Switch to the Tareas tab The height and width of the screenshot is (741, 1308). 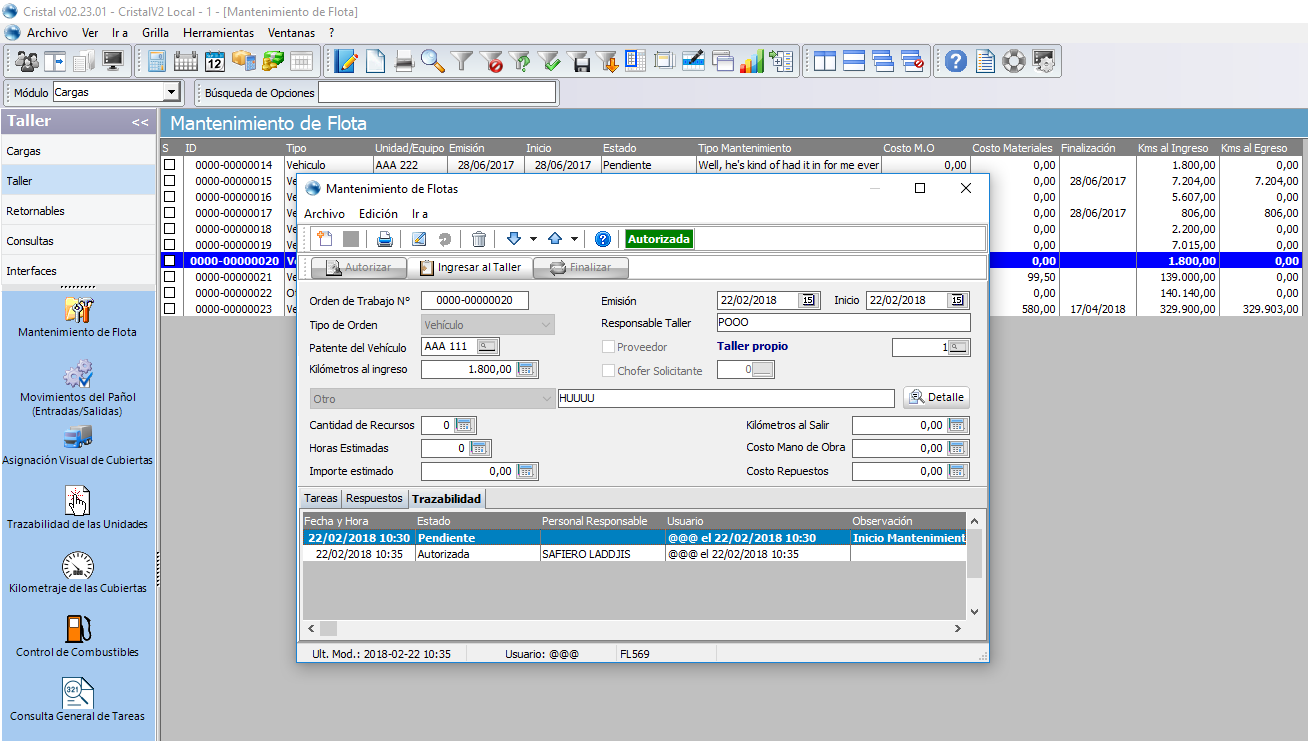click(x=321, y=498)
